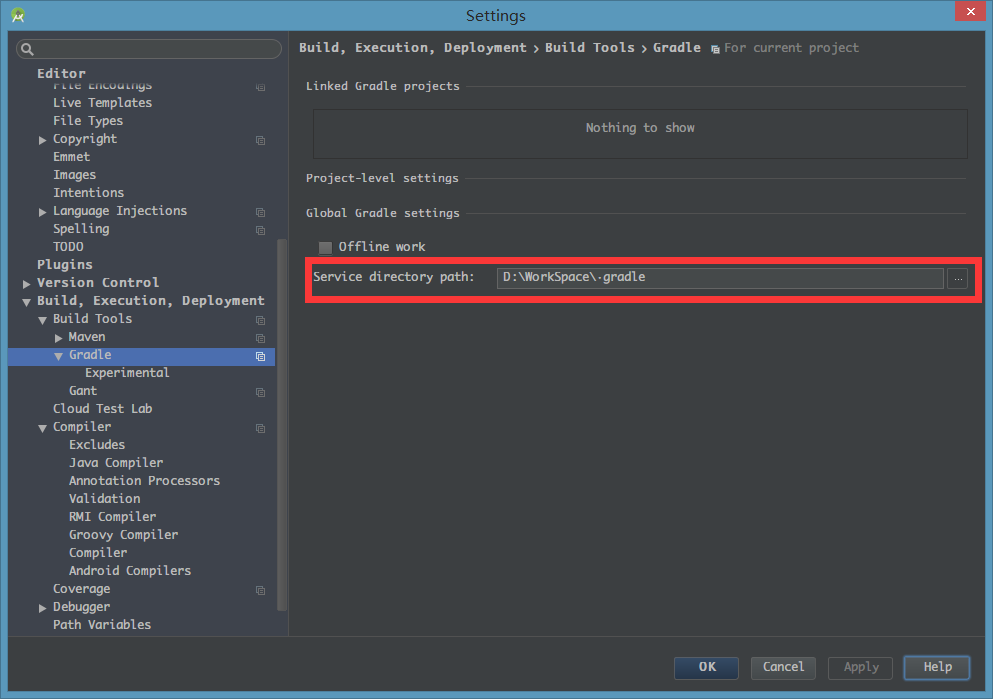
Task: Open Help for this settings page
Action: point(937,667)
